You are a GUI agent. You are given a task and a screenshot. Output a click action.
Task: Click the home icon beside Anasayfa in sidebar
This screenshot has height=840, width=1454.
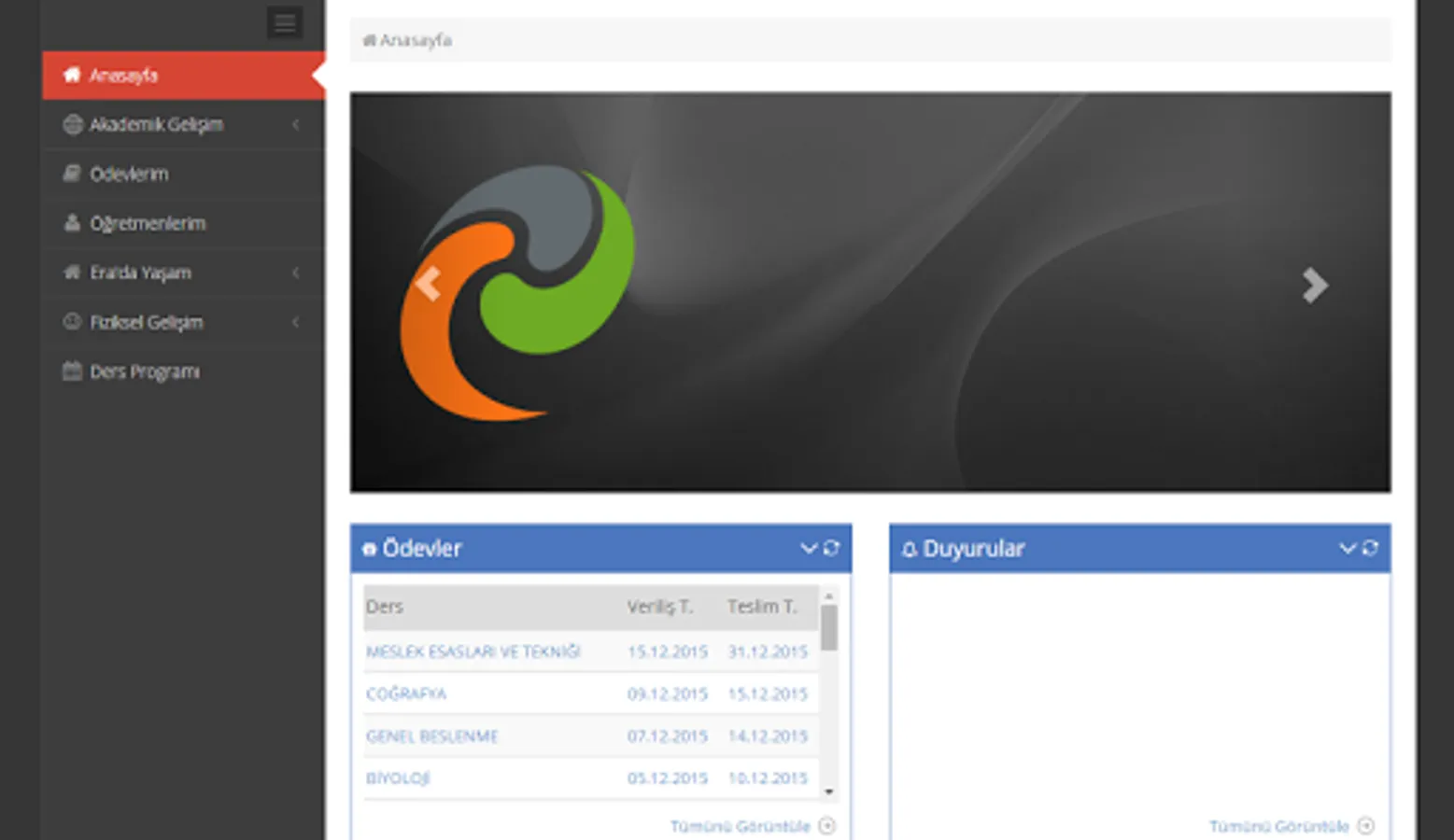(x=72, y=75)
